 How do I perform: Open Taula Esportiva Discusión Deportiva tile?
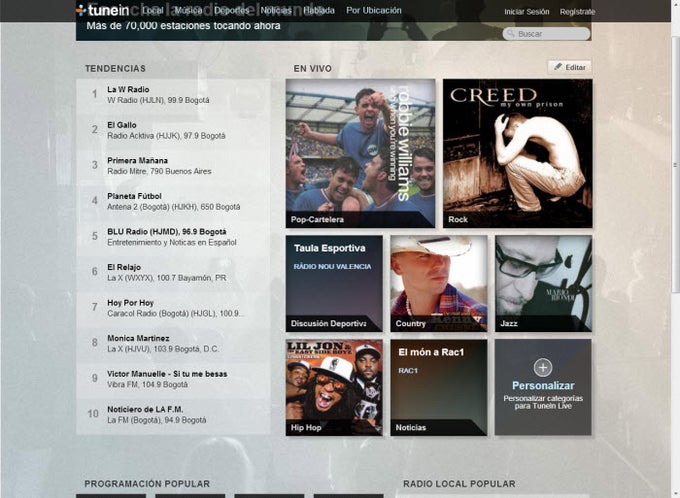tap(334, 284)
